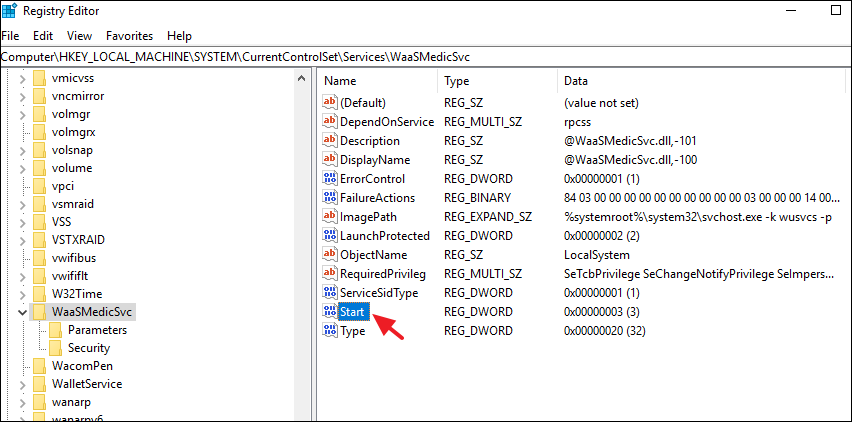Open the Edit menu
Screen dimensions: 852x422
point(43,36)
